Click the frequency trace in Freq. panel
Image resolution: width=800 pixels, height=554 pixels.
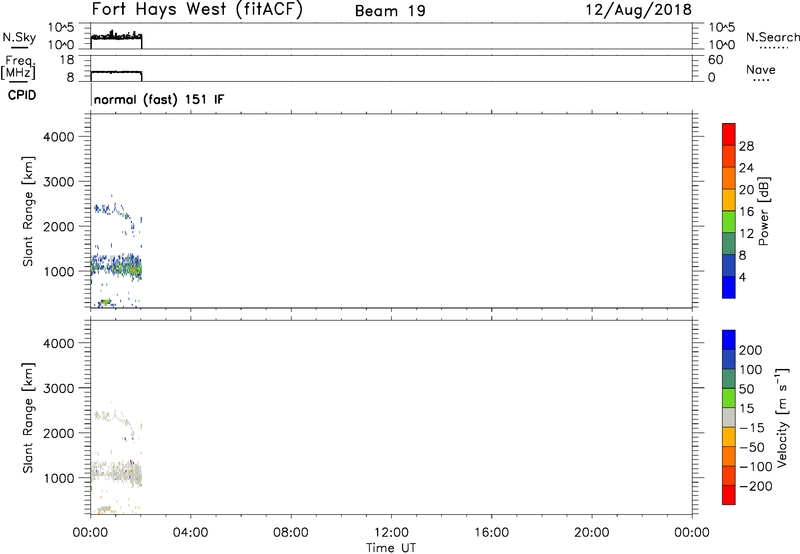(116, 72)
